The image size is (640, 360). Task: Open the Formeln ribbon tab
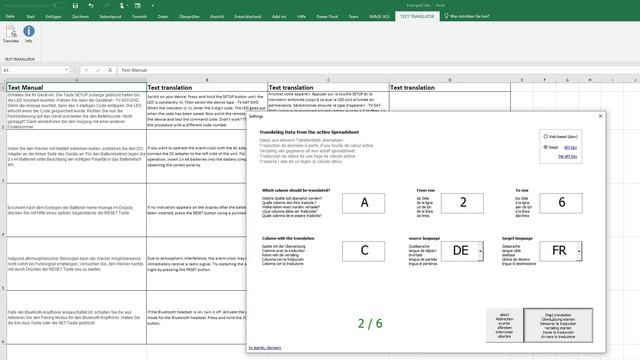(140, 16)
